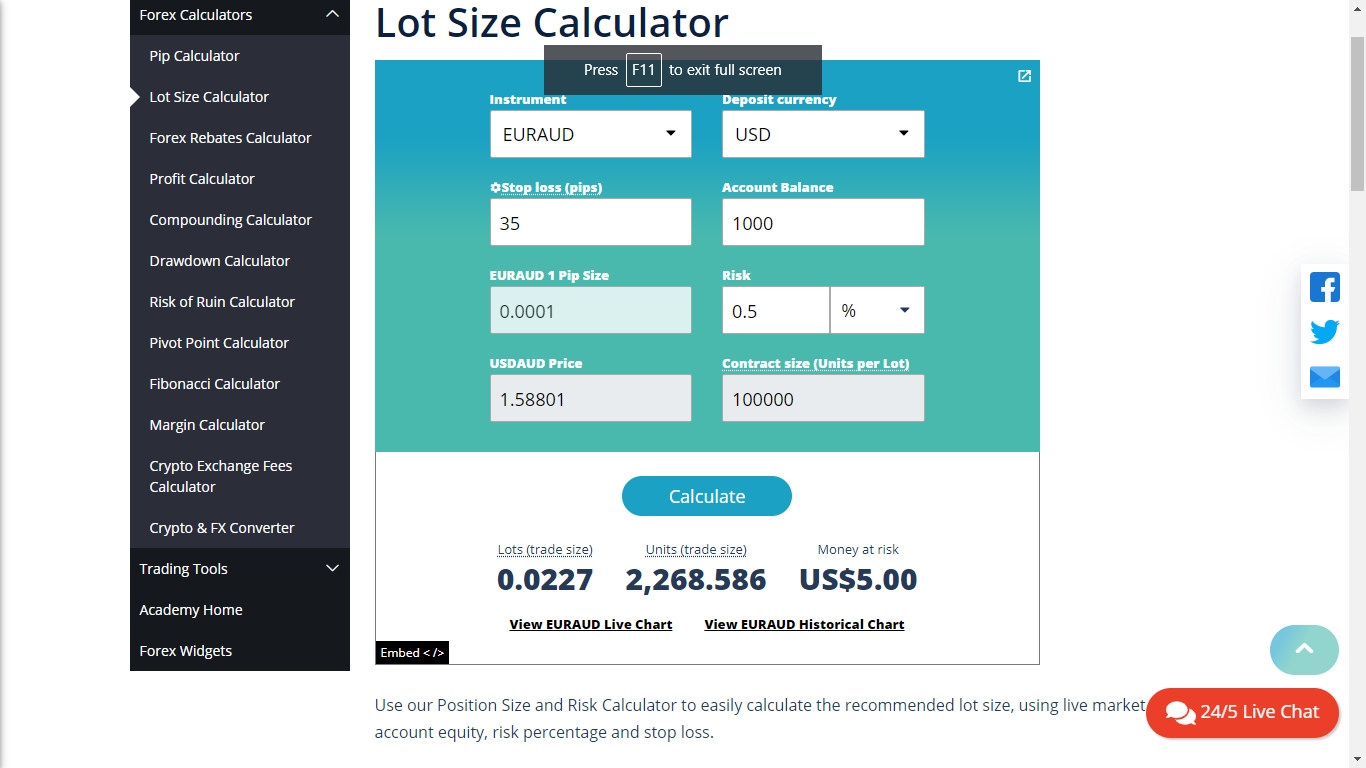1366x768 pixels.
Task: Go to Fibonacci Calculator
Action: click(x=214, y=384)
